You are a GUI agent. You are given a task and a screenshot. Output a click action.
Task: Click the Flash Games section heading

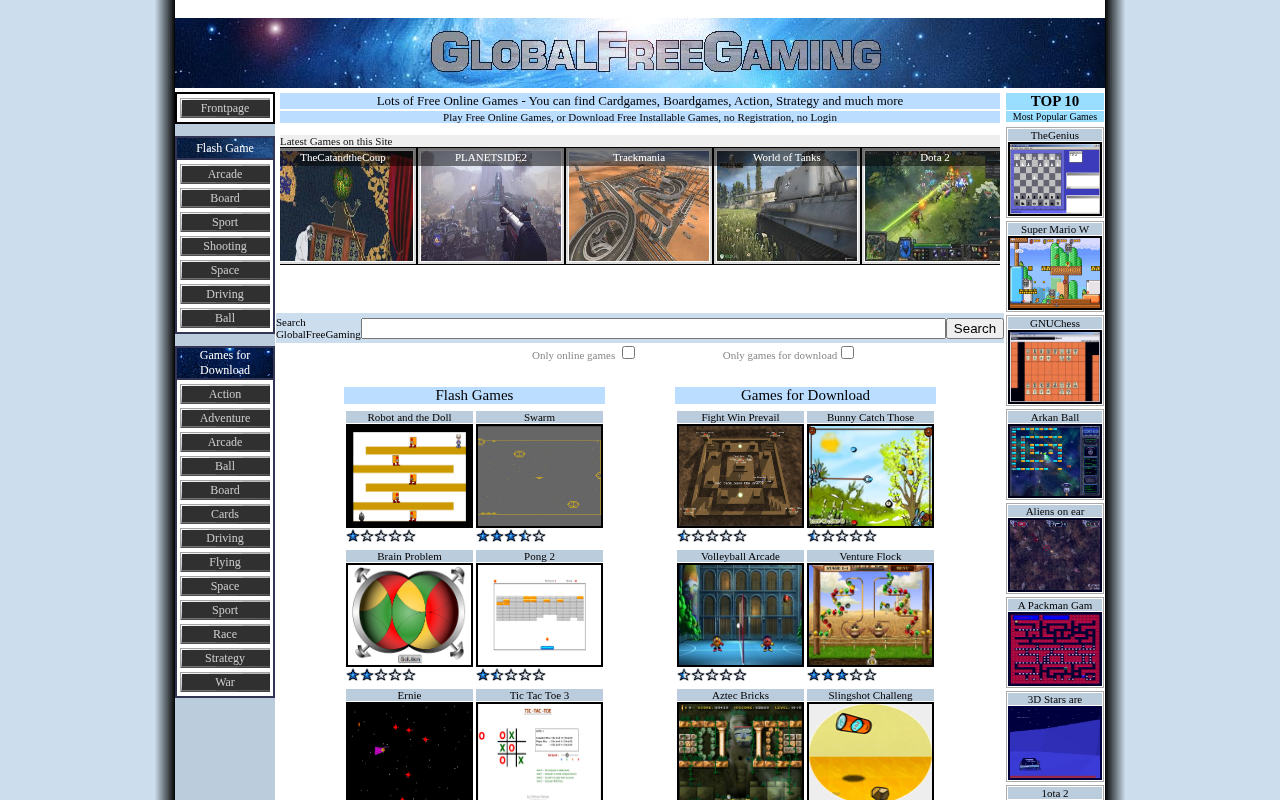pyautogui.click(x=474, y=395)
